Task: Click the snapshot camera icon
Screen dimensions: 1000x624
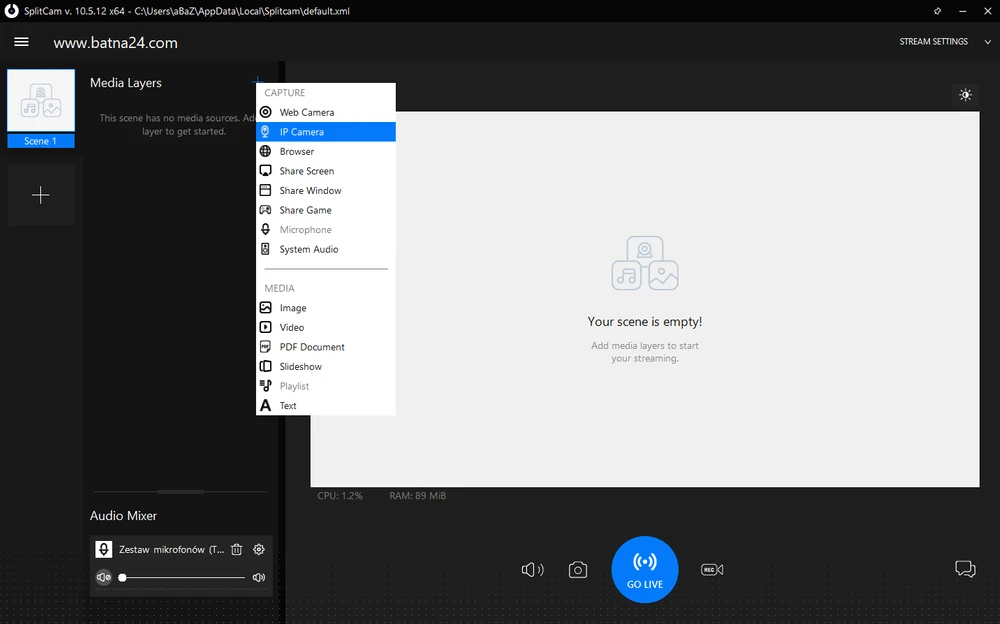Action: click(x=578, y=570)
